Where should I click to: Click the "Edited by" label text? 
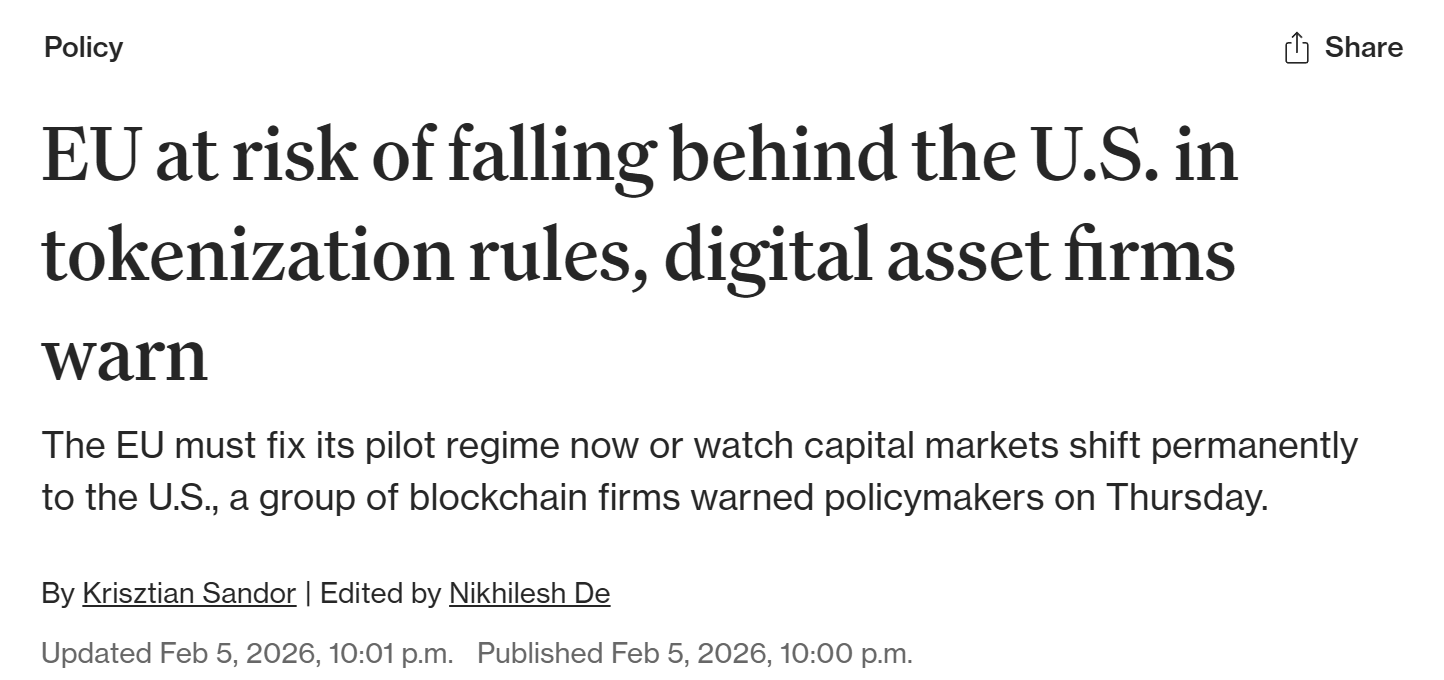click(380, 593)
